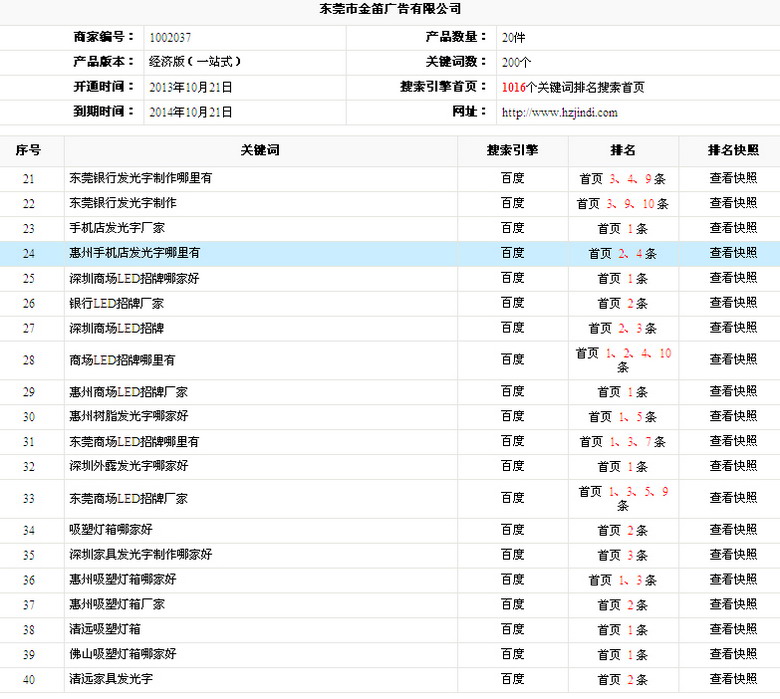The image size is (780, 699).
Task: Open 查看快照 for 清远吸塑灯箱
Action: pyautogui.click(x=733, y=629)
